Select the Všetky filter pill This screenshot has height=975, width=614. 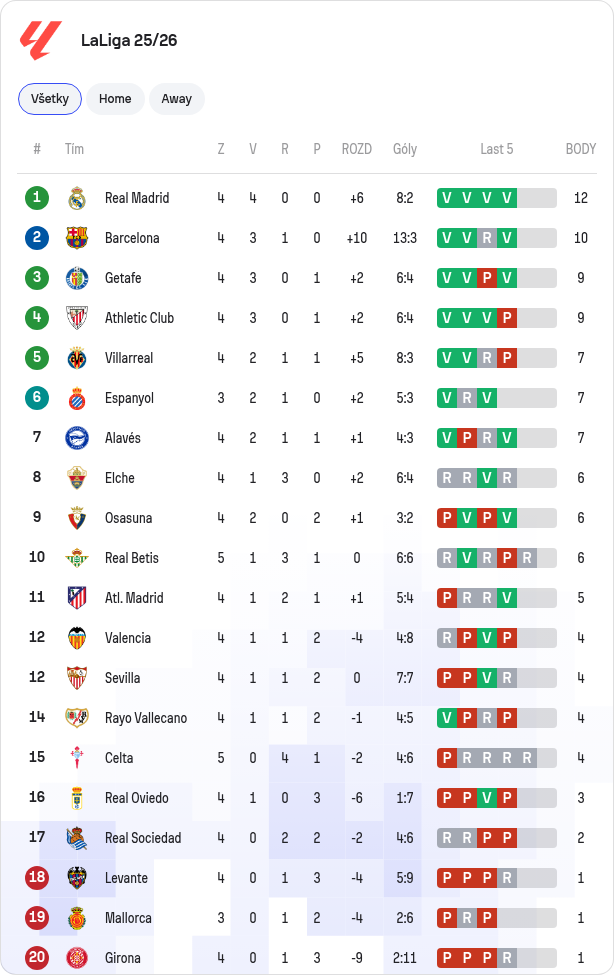tap(50, 99)
